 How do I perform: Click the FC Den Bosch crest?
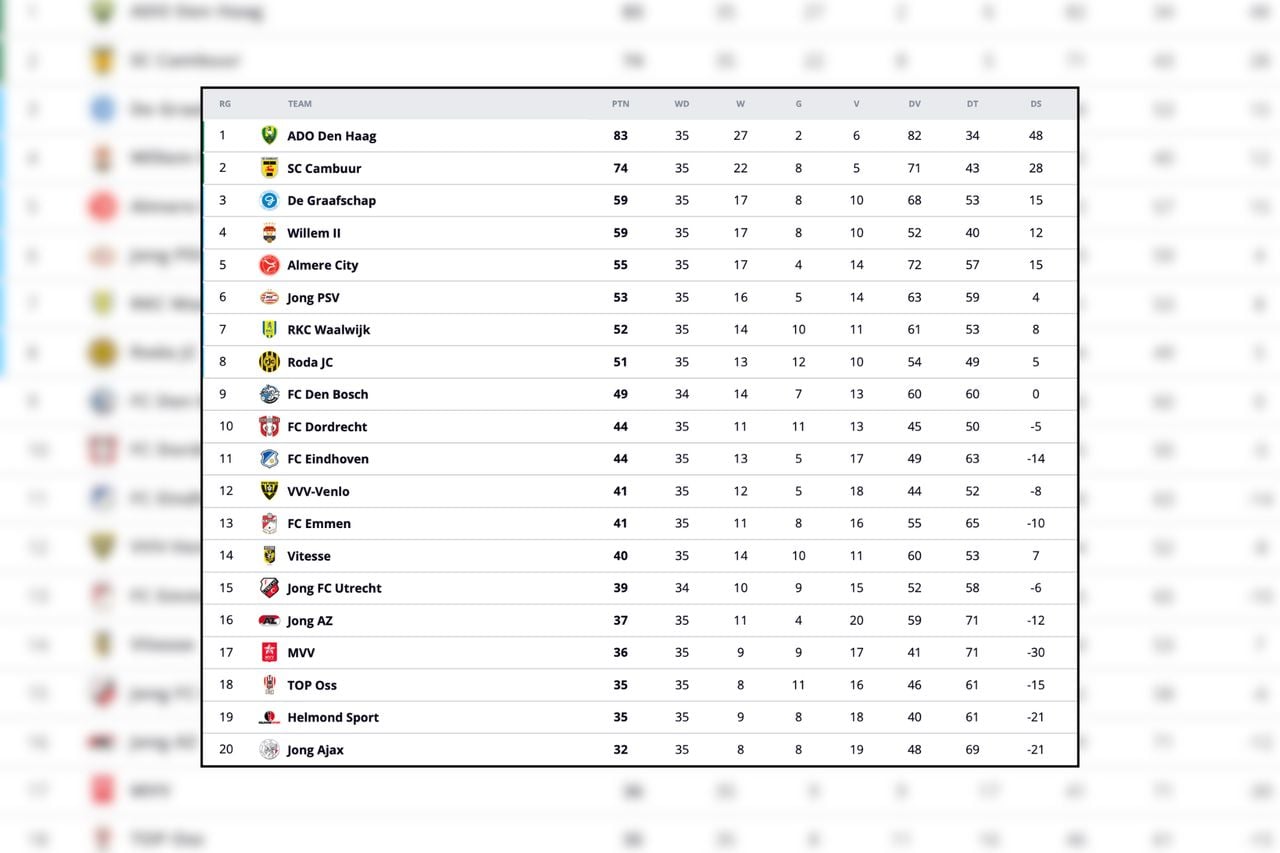click(x=268, y=394)
